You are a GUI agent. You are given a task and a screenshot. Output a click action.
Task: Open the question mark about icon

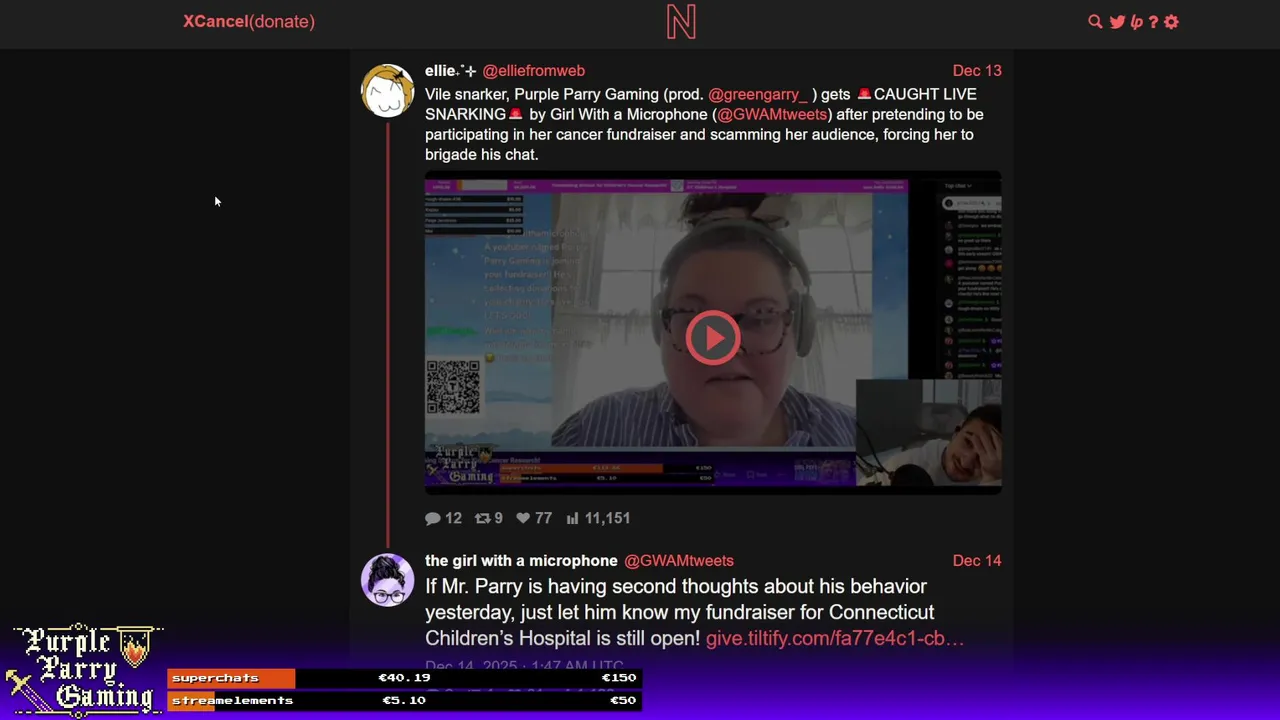pos(1153,21)
